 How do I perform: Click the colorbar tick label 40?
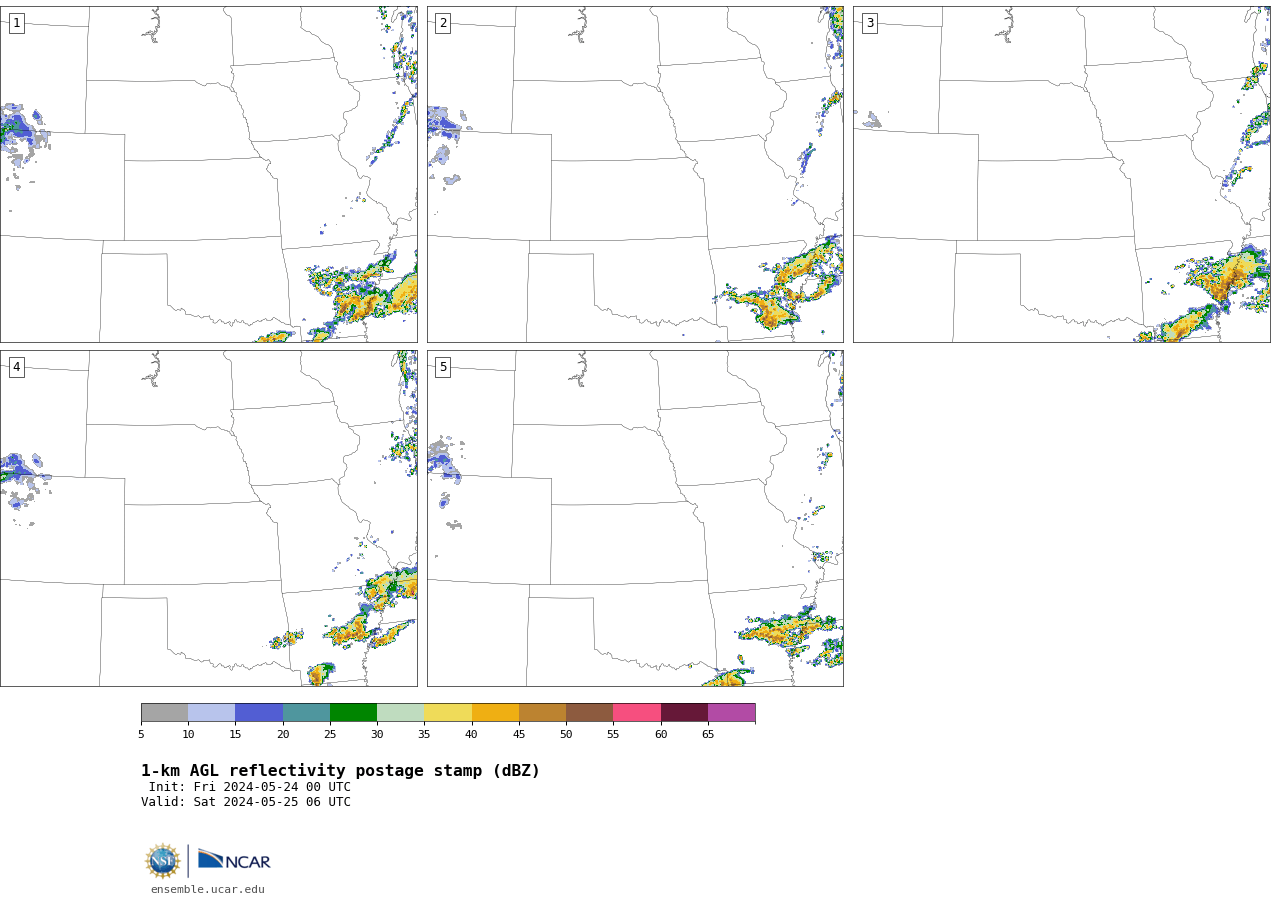pyautogui.click(x=471, y=735)
